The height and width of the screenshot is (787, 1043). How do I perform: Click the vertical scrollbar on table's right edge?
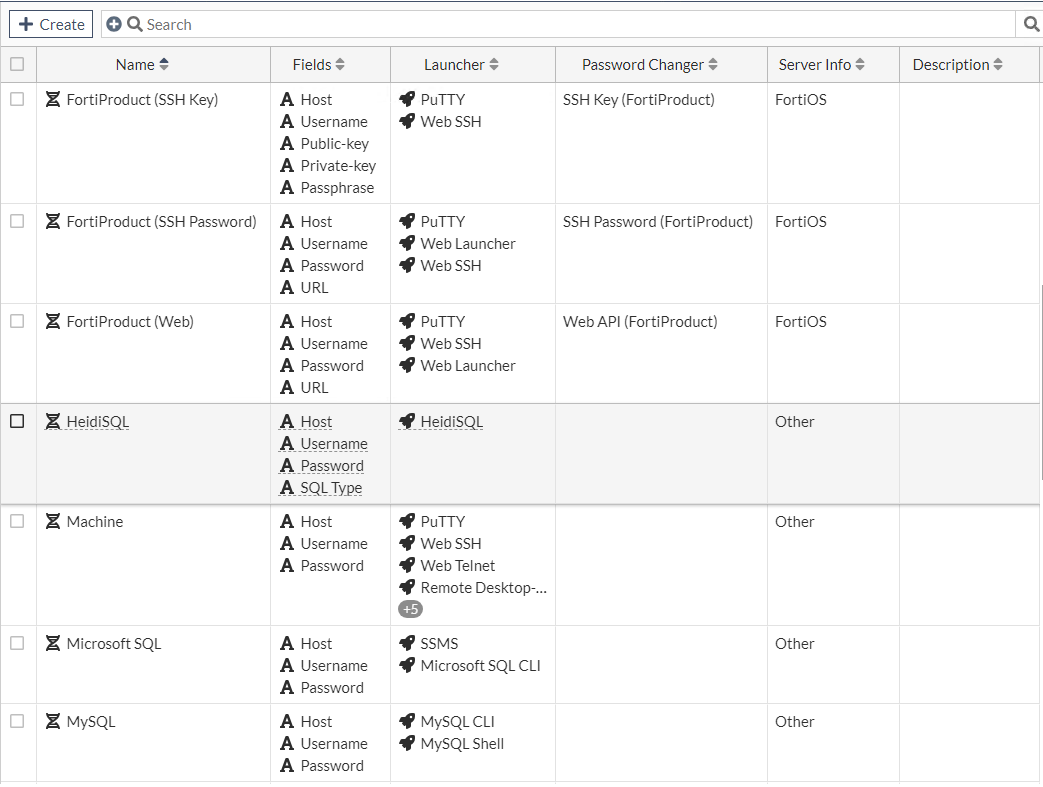pyautogui.click(x=1040, y=382)
